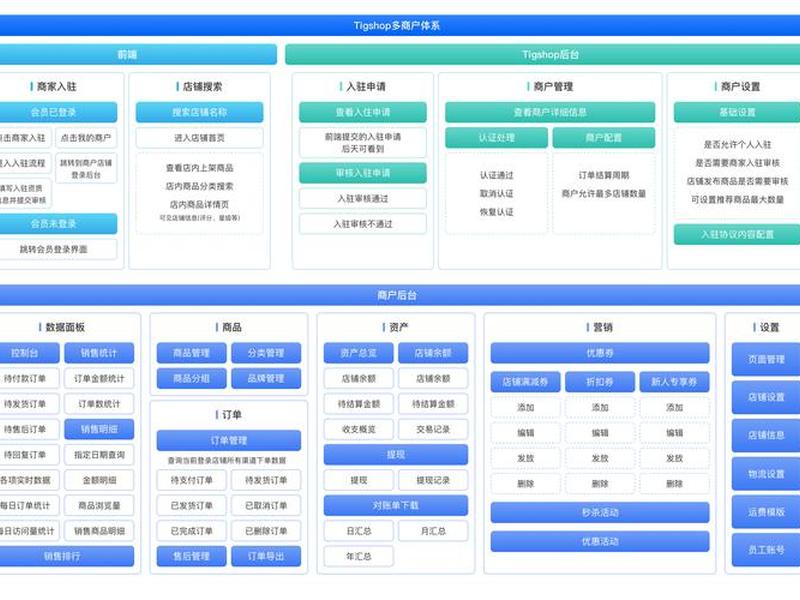Select the 指定日期查询 box
The height and width of the screenshot is (600, 800).
[99, 455]
